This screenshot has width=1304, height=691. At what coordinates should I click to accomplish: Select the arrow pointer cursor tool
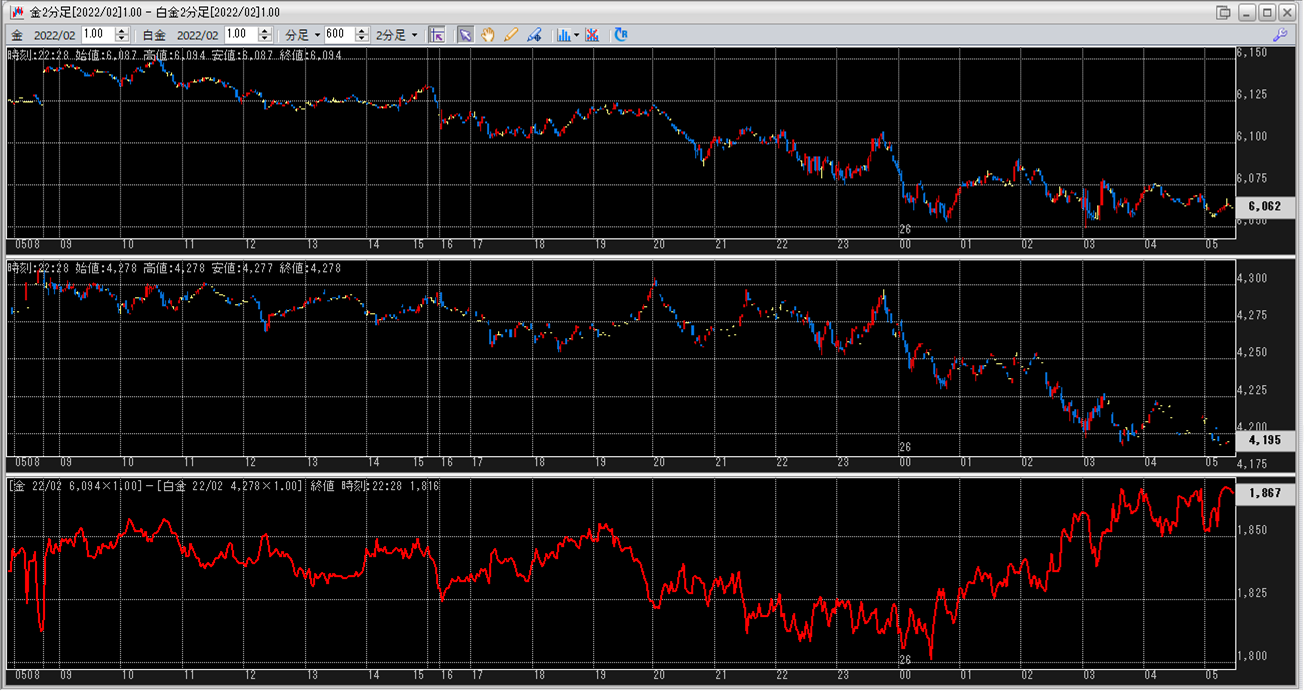click(x=465, y=34)
